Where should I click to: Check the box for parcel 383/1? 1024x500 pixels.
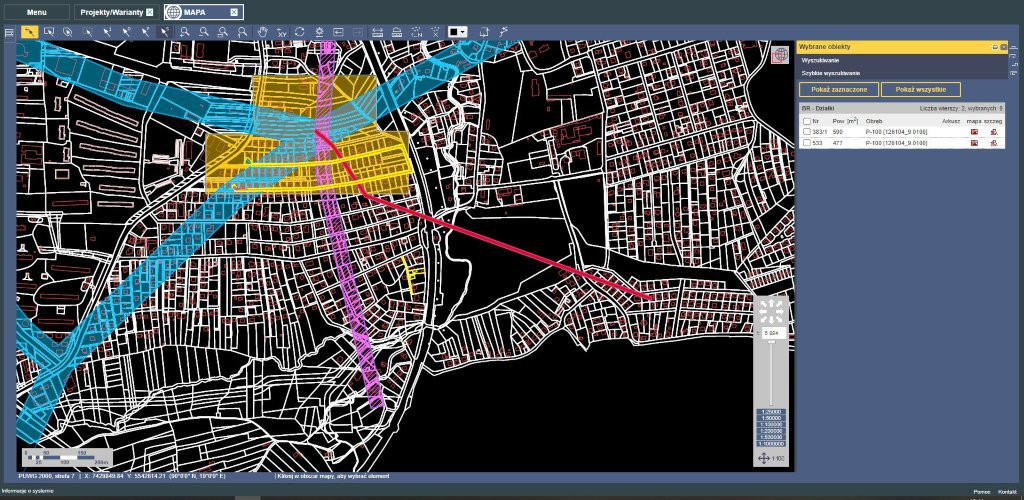pos(807,132)
